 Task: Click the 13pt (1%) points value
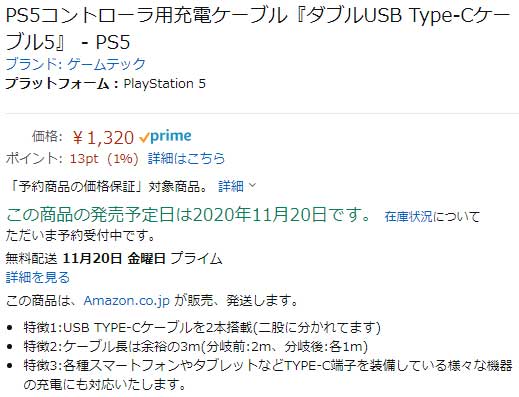(104, 159)
